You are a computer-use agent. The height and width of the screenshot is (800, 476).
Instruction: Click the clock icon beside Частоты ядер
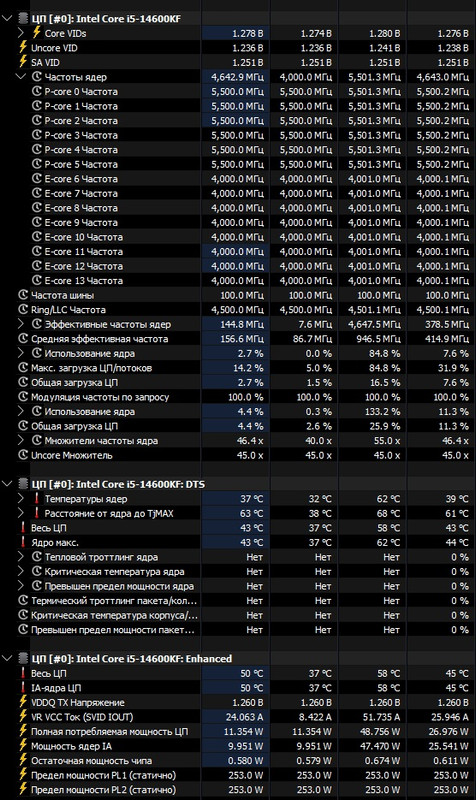click(x=36, y=77)
